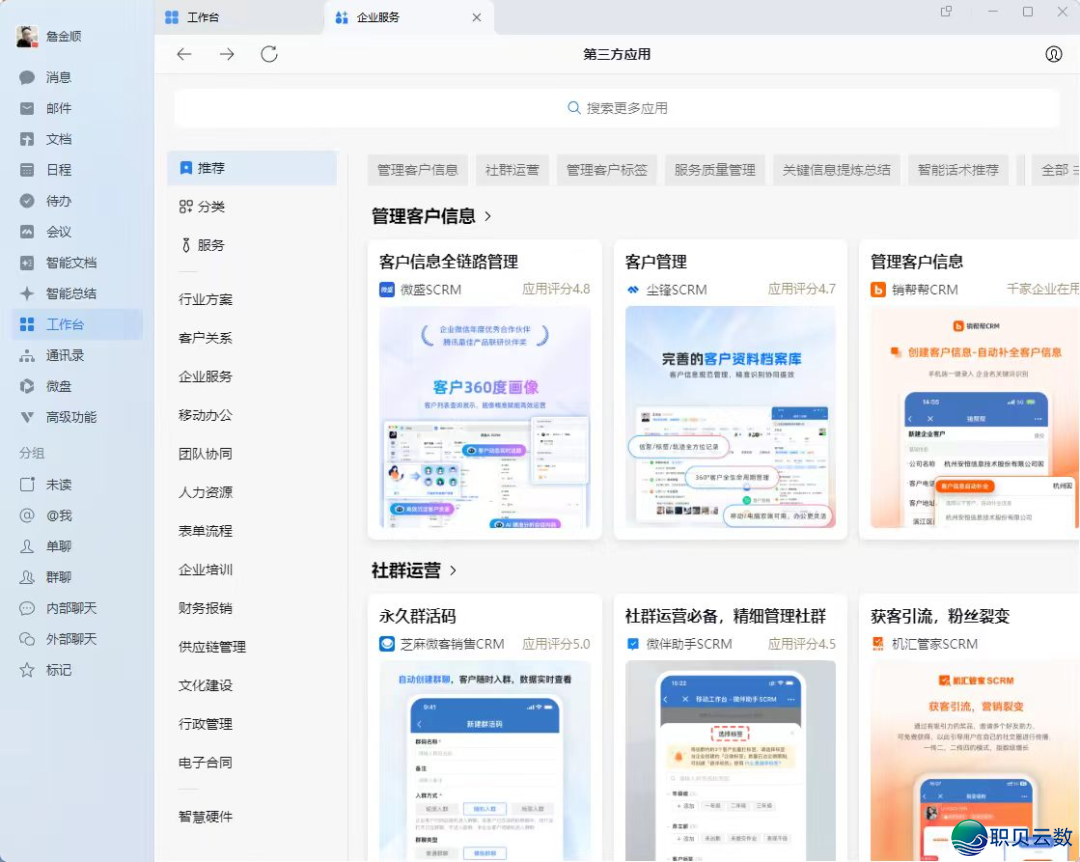Open the 机汇管家SCRM card image

(x=975, y=761)
